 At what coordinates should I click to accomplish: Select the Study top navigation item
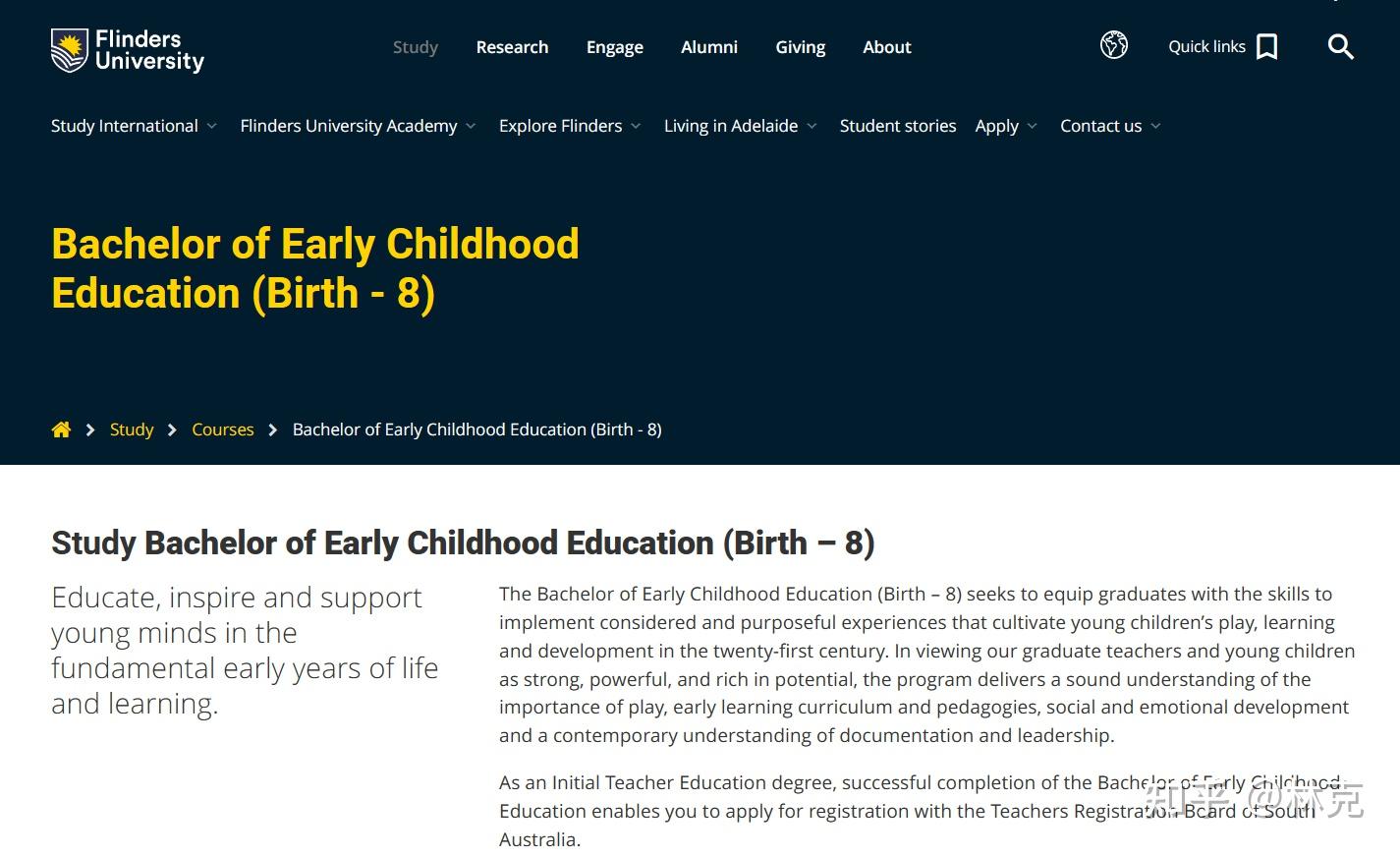point(416,47)
